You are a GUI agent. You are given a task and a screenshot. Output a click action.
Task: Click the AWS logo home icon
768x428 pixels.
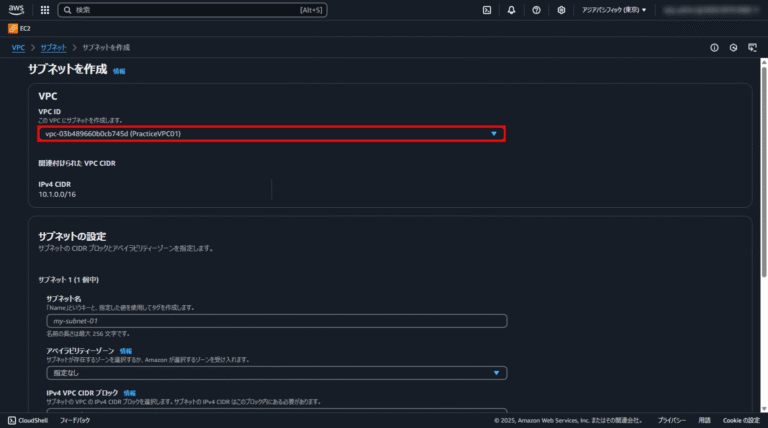tap(18, 10)
